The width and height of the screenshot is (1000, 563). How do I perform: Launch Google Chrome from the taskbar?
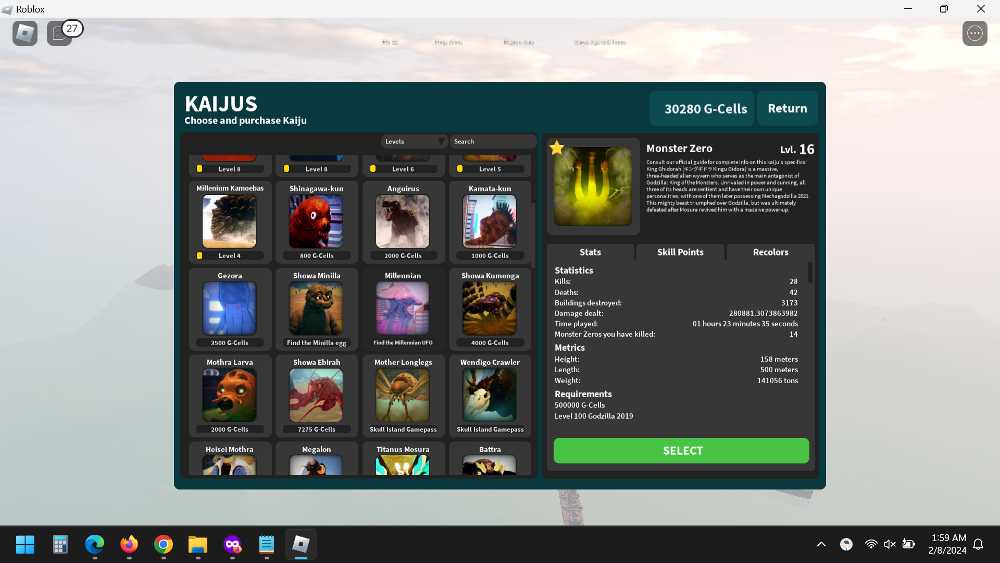163,545
